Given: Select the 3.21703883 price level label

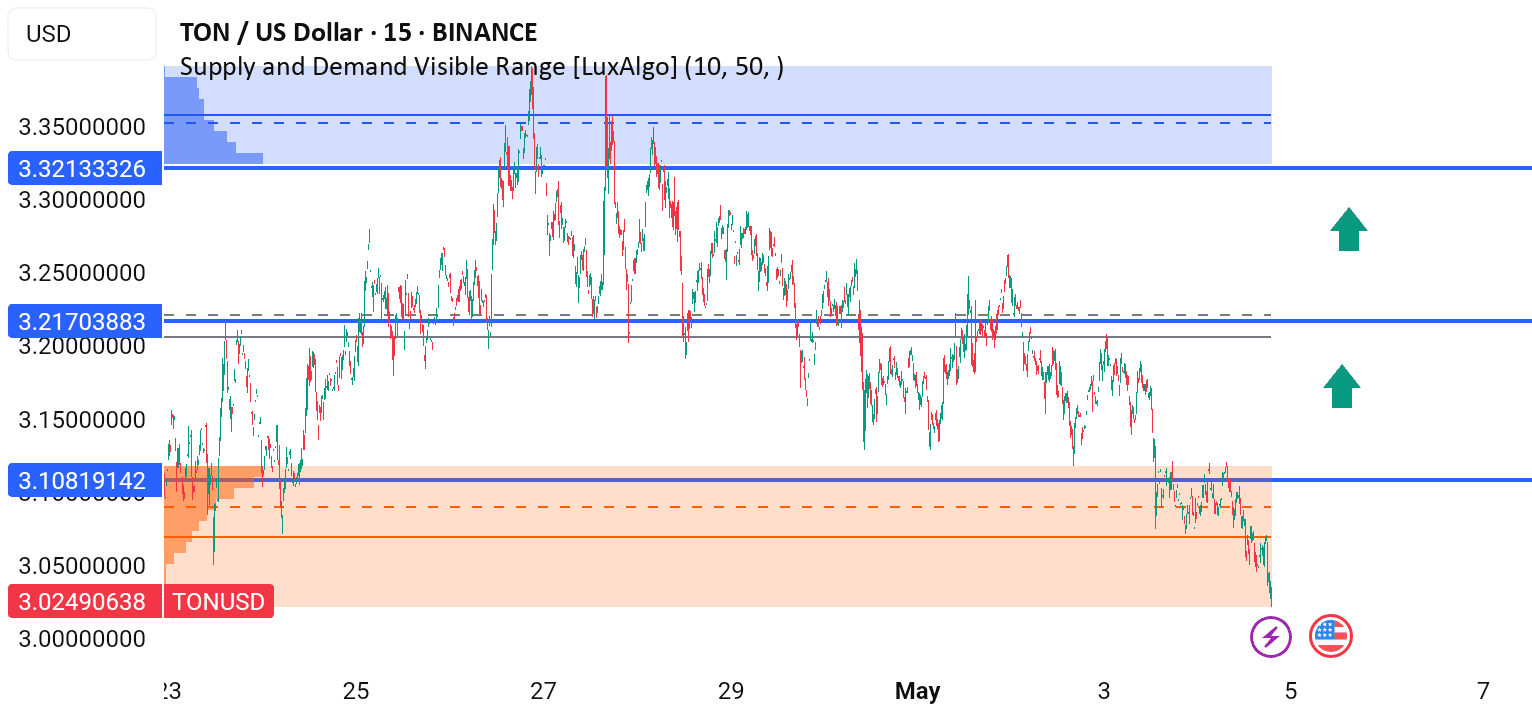Looking at the screenshot, I should click(x=84, y=322).
